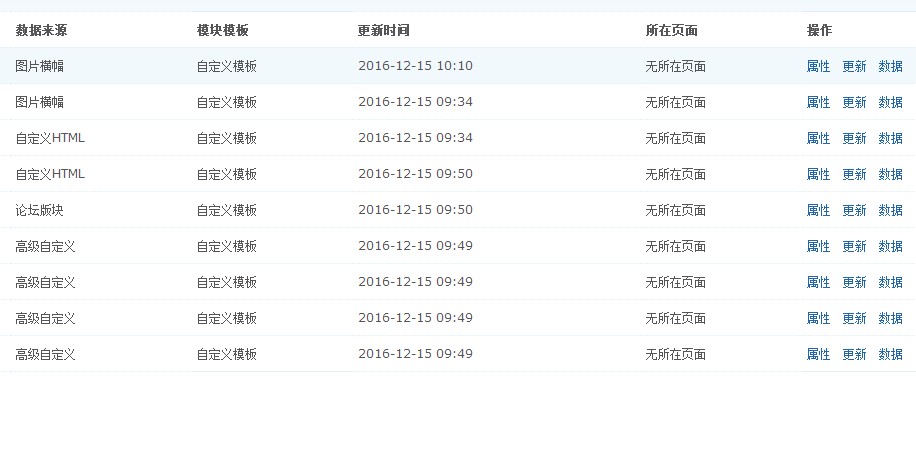Screen dimensions: 916x455
Task: Click 数据 for the 09:34 图片横幅 row
Action: pos(890,102)
